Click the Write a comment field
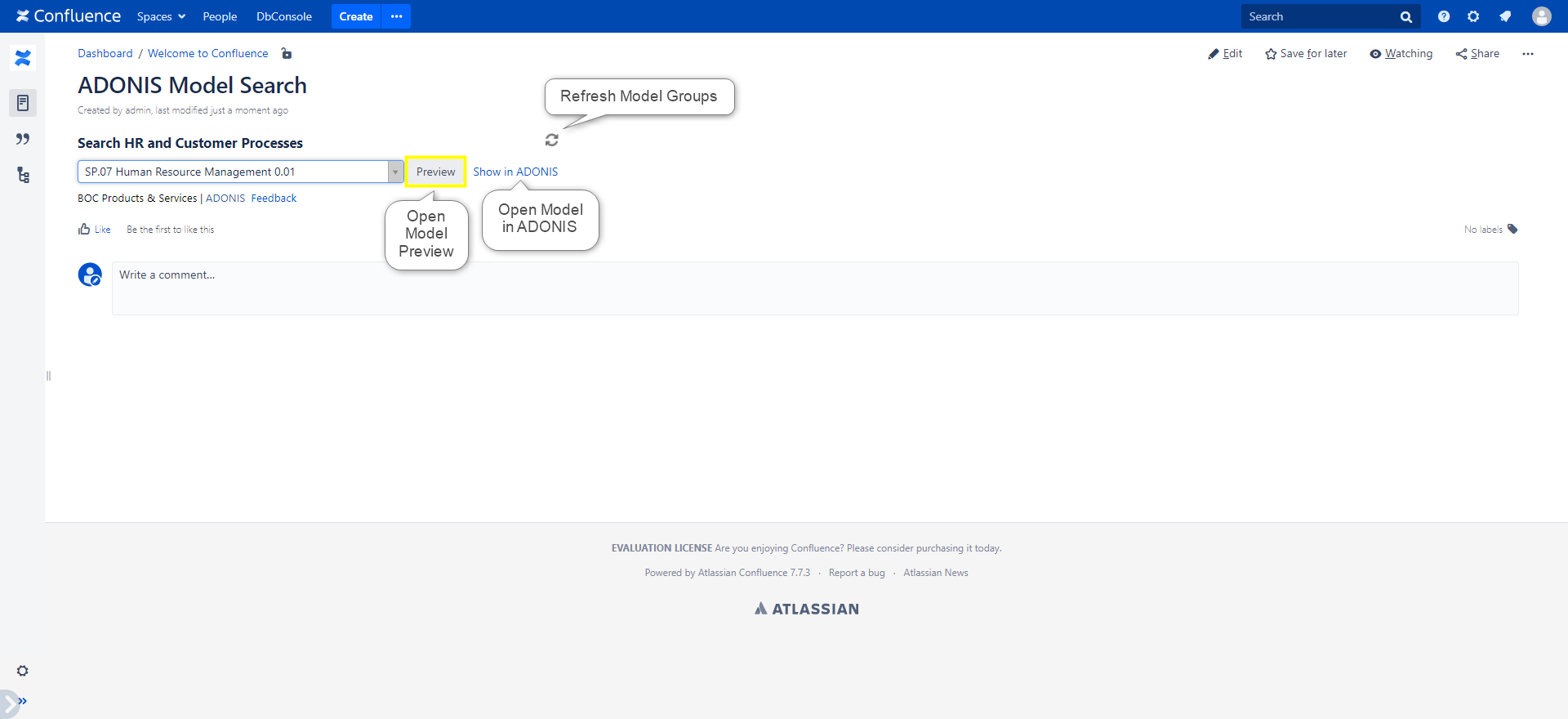 [x=814, y=288]
